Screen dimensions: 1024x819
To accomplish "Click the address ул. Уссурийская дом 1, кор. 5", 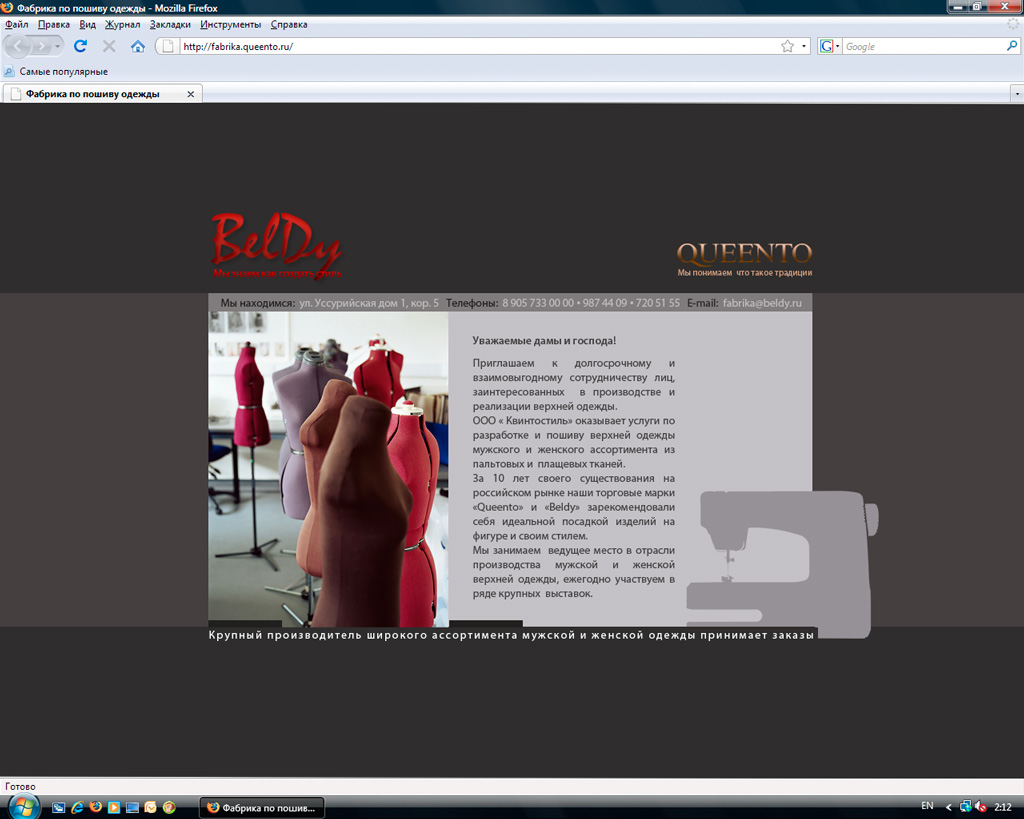I will pos(369,303).
